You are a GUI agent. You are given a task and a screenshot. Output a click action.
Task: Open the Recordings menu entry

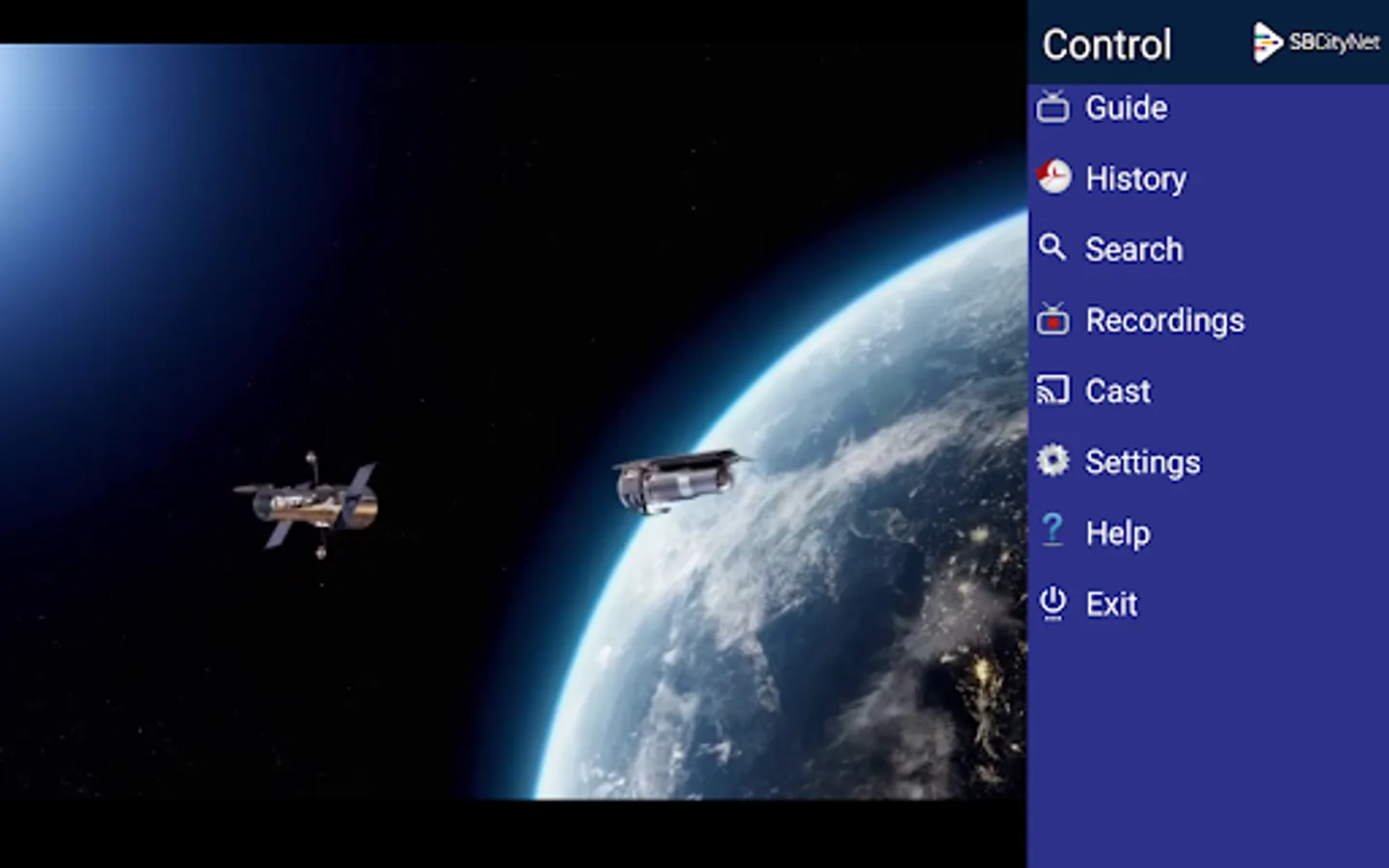[x=1208, y=319]
